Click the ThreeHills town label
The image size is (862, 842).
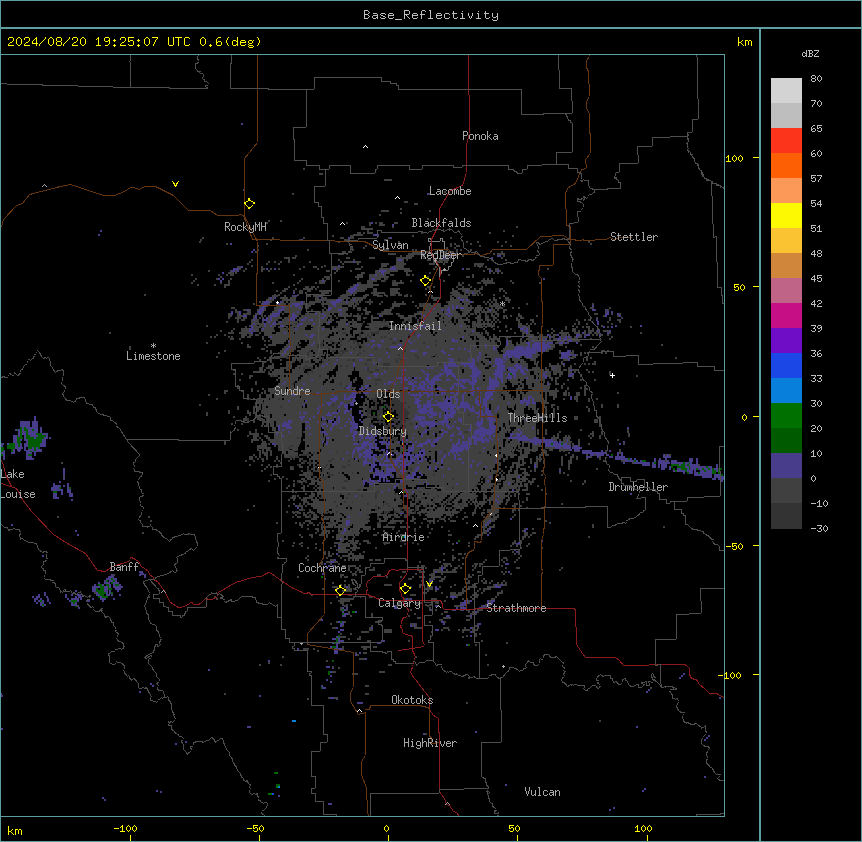coord(537,418)
